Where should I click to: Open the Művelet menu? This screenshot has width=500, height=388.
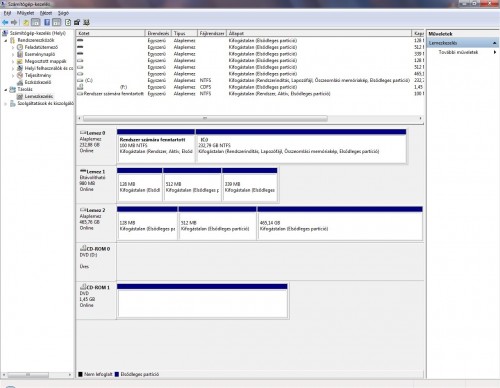[25, 13]
